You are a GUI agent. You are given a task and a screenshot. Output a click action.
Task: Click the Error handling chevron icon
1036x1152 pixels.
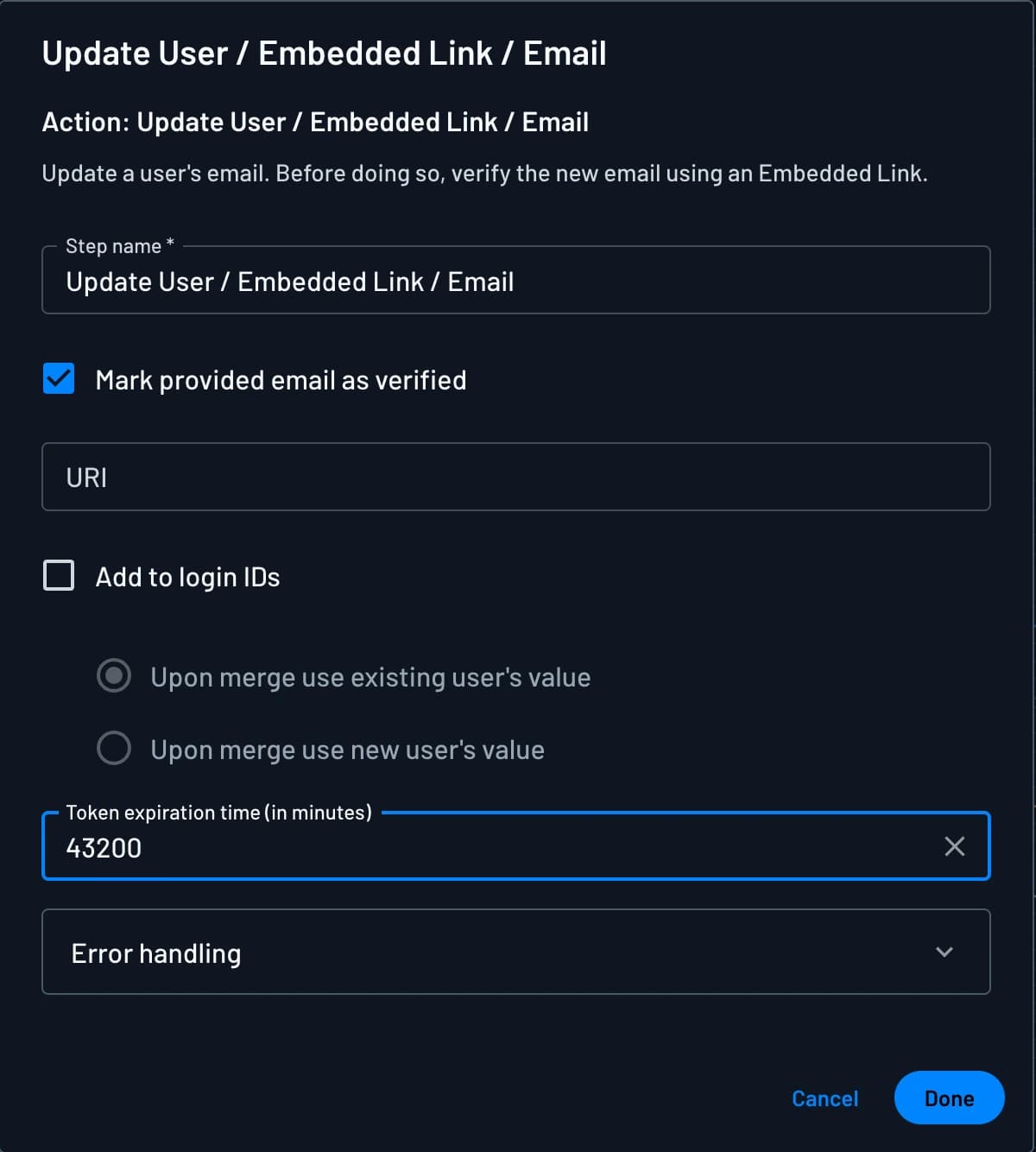click(x=944, y=953)
